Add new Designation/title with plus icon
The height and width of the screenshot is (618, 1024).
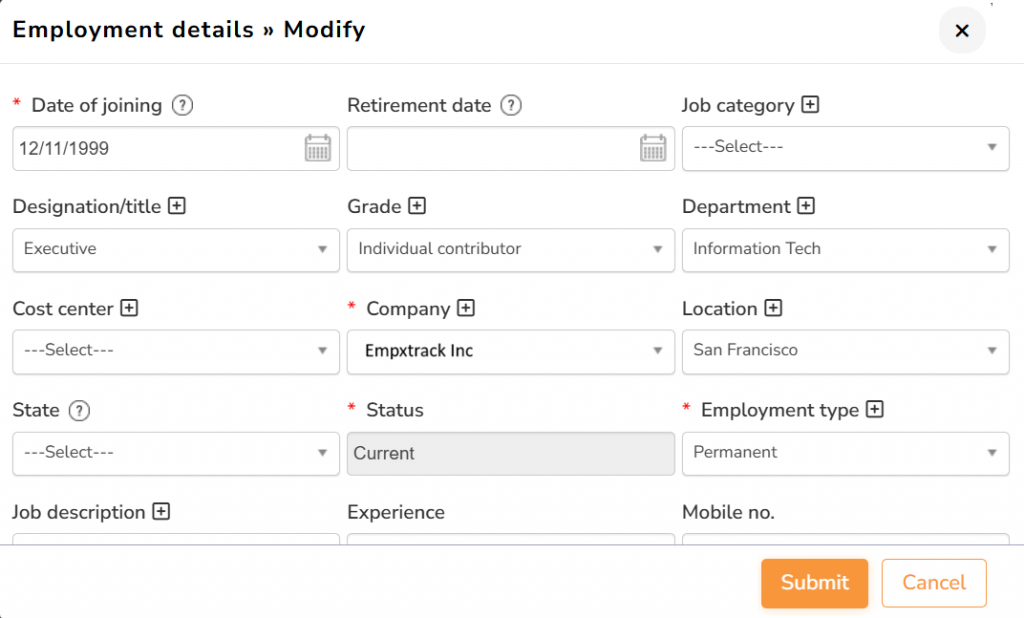click(x=177, y=206)
